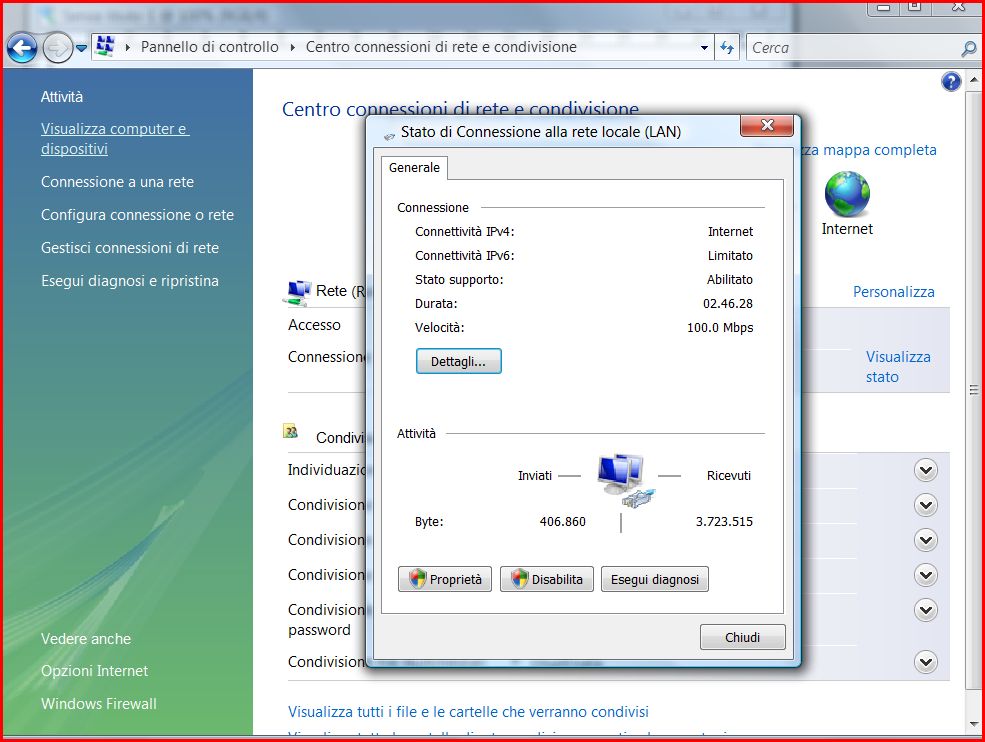Image resolution: width=985 pixels, height=742 pixels.
Task: Expand the Condivisione password row chevron
Action: [925, 610]
